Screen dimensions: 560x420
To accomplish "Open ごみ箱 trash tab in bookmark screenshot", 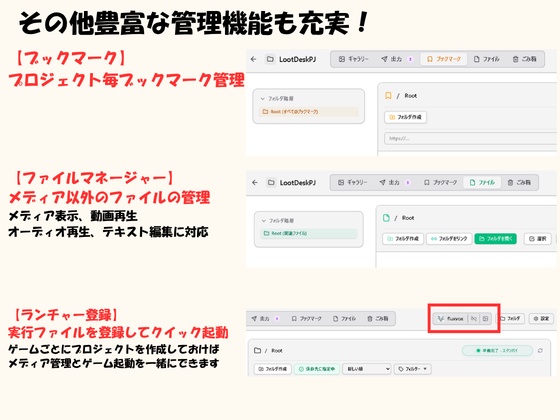I will pos(525,59).
